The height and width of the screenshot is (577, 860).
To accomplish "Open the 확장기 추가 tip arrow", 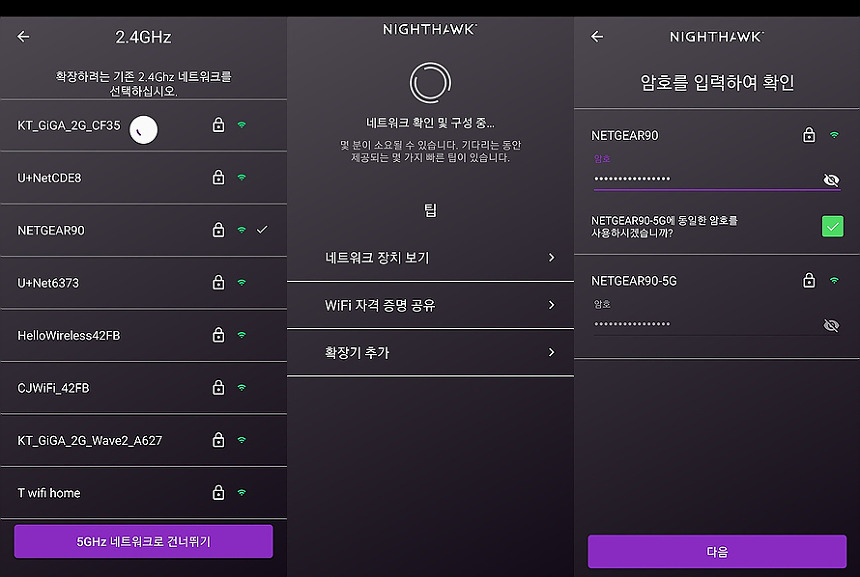I will (551, 352).
